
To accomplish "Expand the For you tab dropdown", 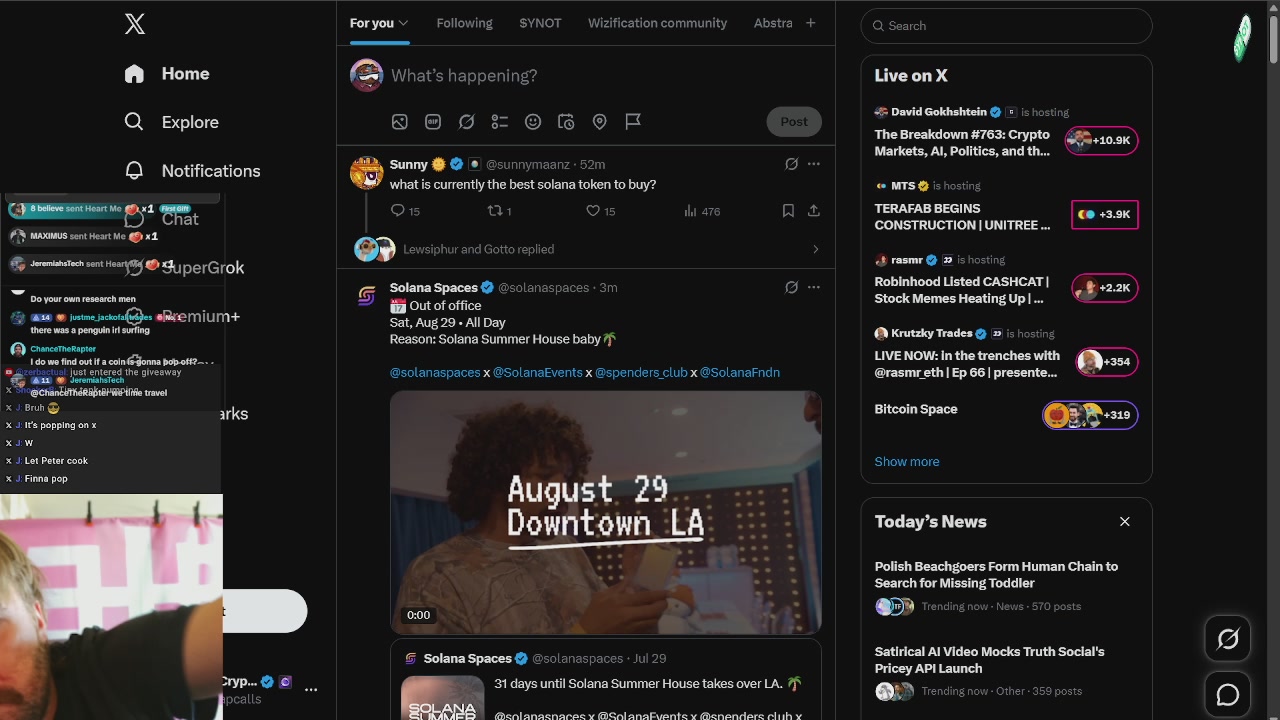I will click(403, 23).
